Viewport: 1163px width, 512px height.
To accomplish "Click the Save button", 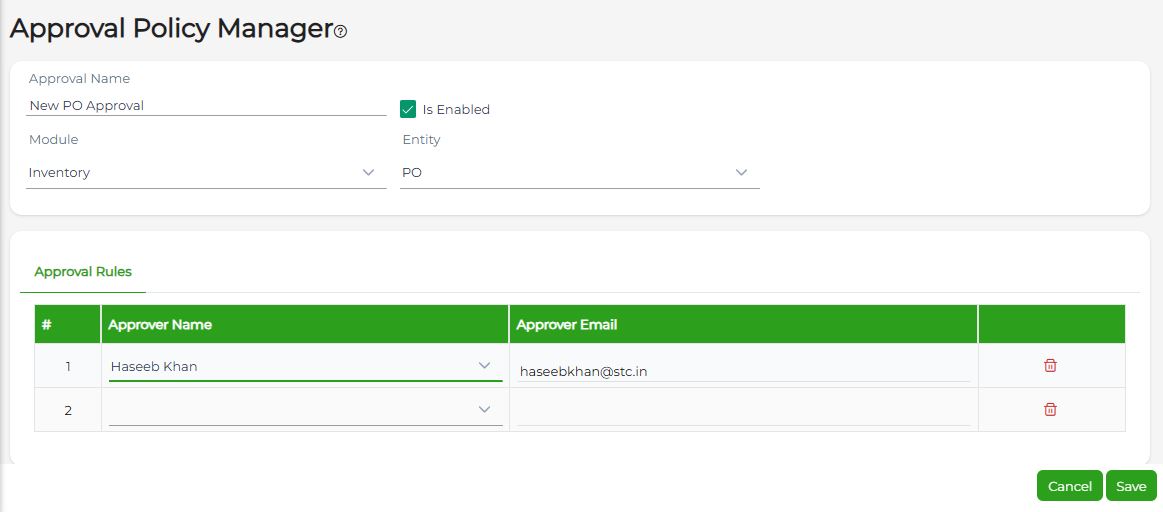I will click(x=1131, y=486).
